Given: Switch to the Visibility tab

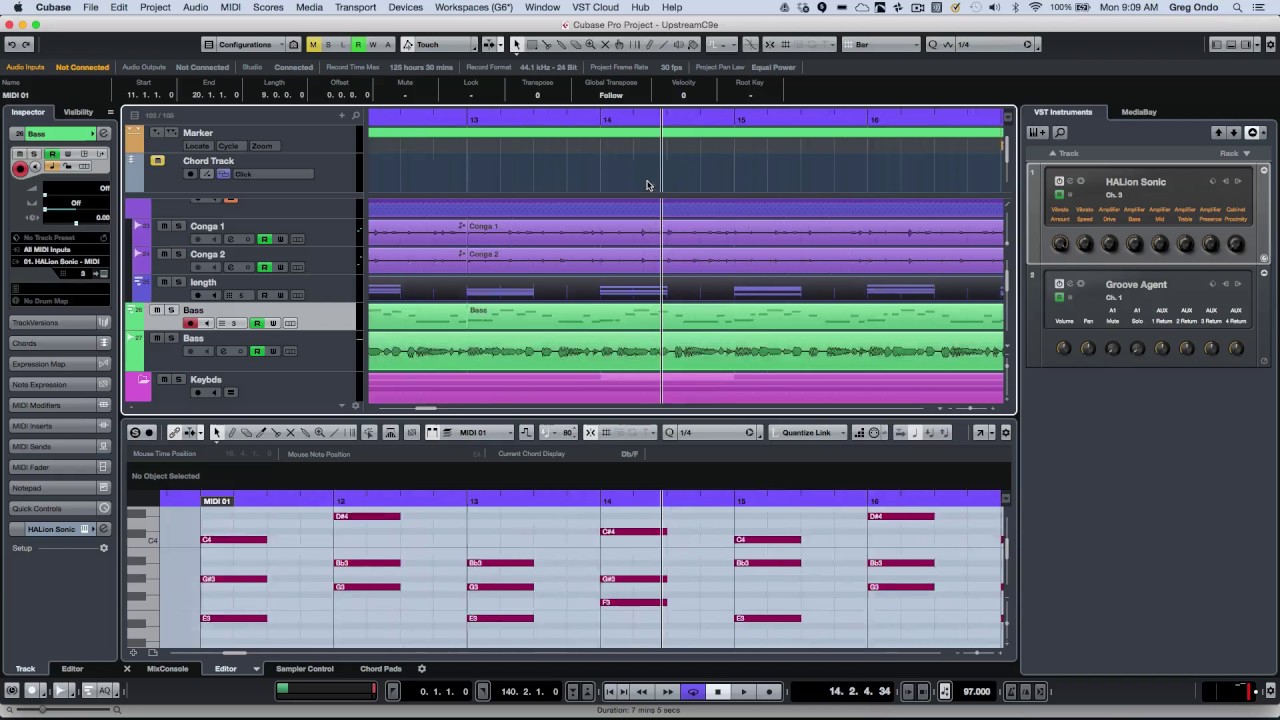Looking at the screenshot, I should [x=78, y=112].
